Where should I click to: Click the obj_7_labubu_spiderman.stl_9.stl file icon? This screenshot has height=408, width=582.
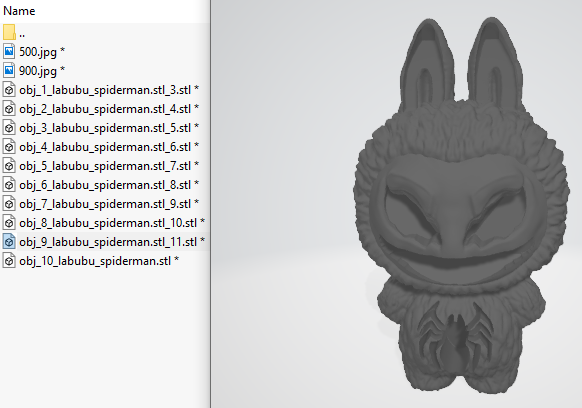9,203
